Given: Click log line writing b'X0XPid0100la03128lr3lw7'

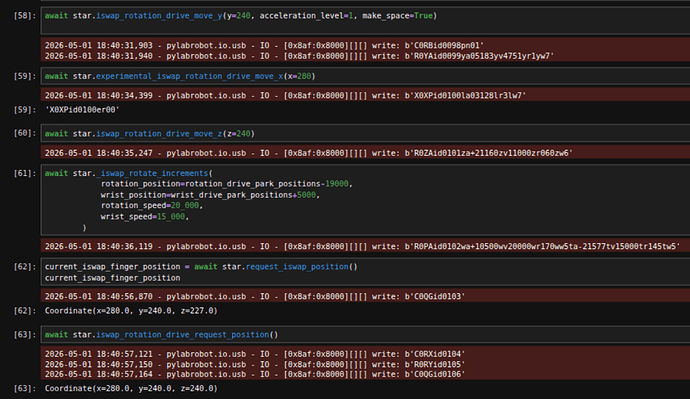Looking at the screenshot, I should 285,95.
